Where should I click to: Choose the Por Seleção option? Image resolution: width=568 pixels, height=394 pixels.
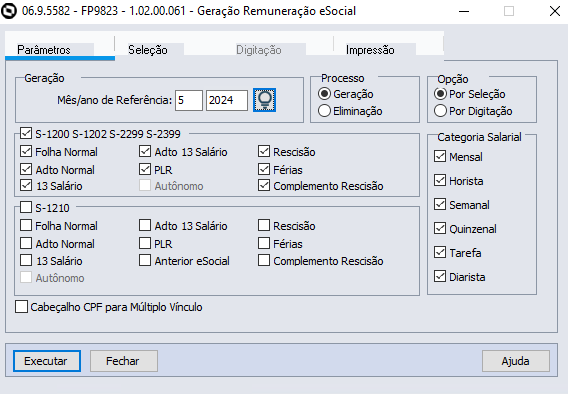click(440, 94)
